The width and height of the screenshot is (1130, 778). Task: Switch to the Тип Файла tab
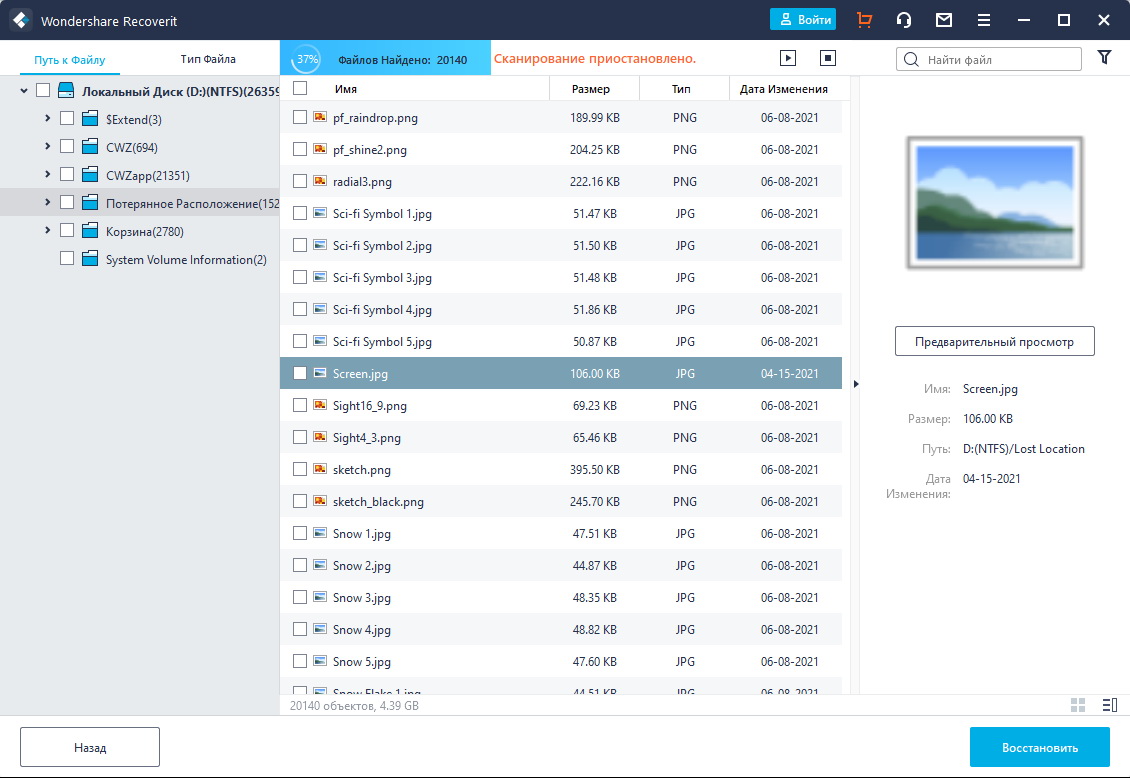pyautogui.click(x=208, y=59)
